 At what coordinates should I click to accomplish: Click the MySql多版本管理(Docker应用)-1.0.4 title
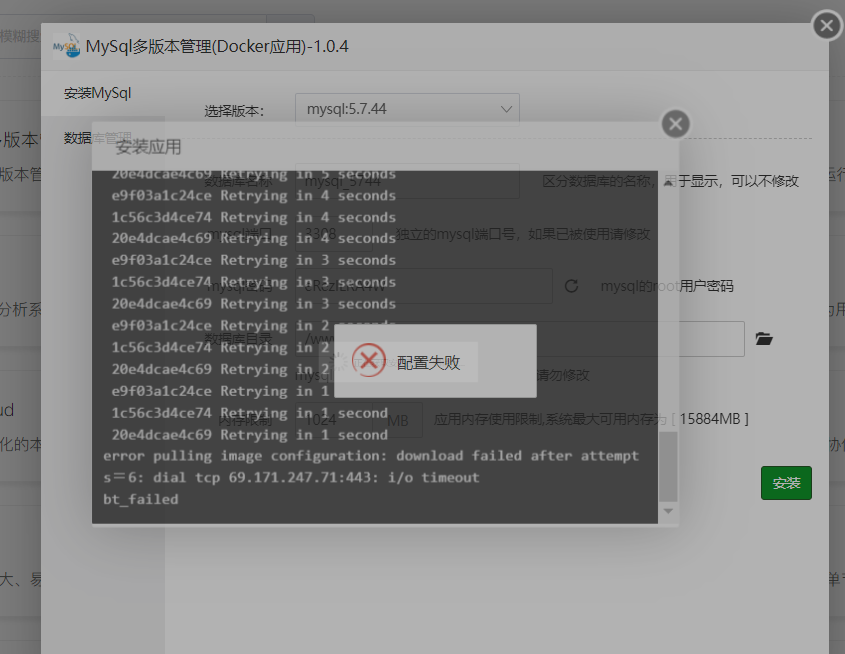(x=217, y=46)
